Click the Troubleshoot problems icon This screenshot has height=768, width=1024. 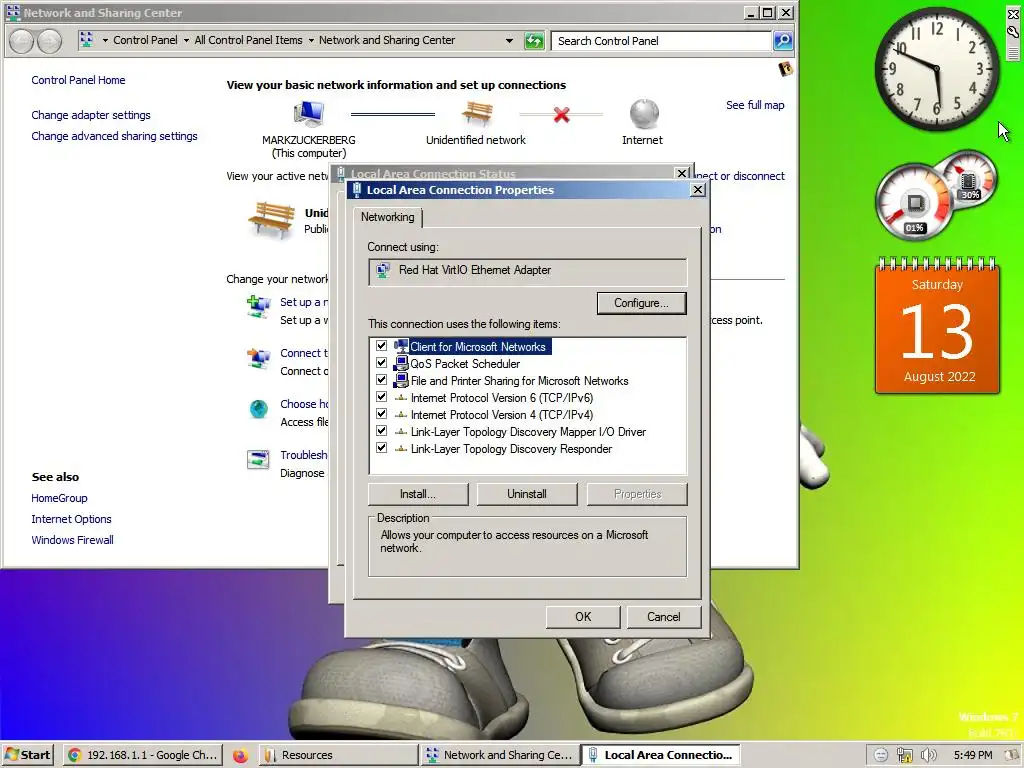[x=259, y=460]
